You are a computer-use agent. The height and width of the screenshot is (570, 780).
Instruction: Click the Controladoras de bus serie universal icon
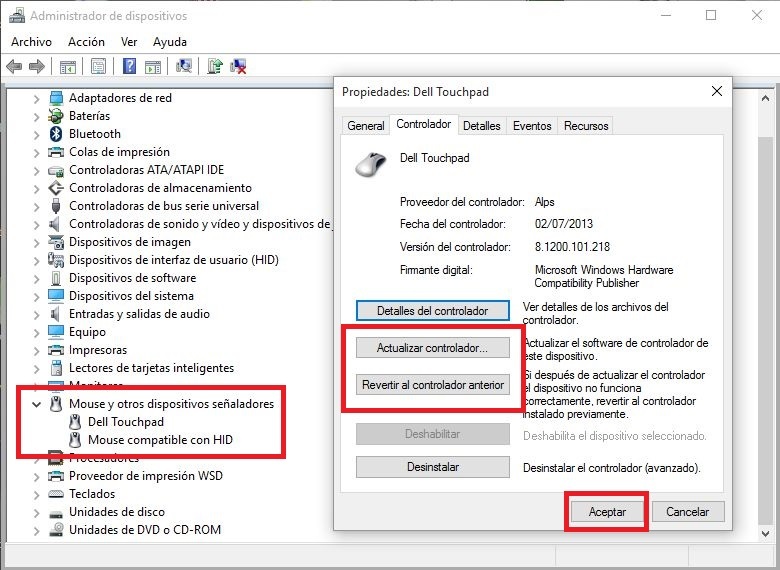(56, 206)
